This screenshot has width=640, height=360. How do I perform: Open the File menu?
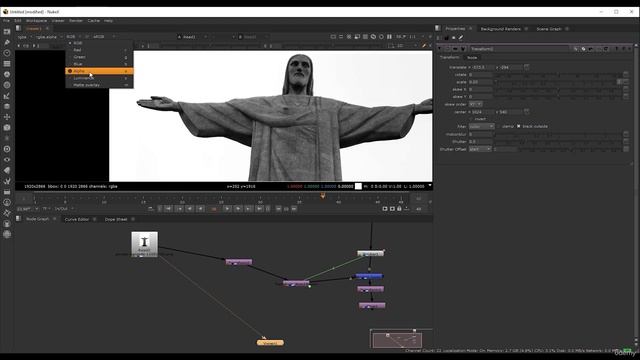tap(6, 20)
